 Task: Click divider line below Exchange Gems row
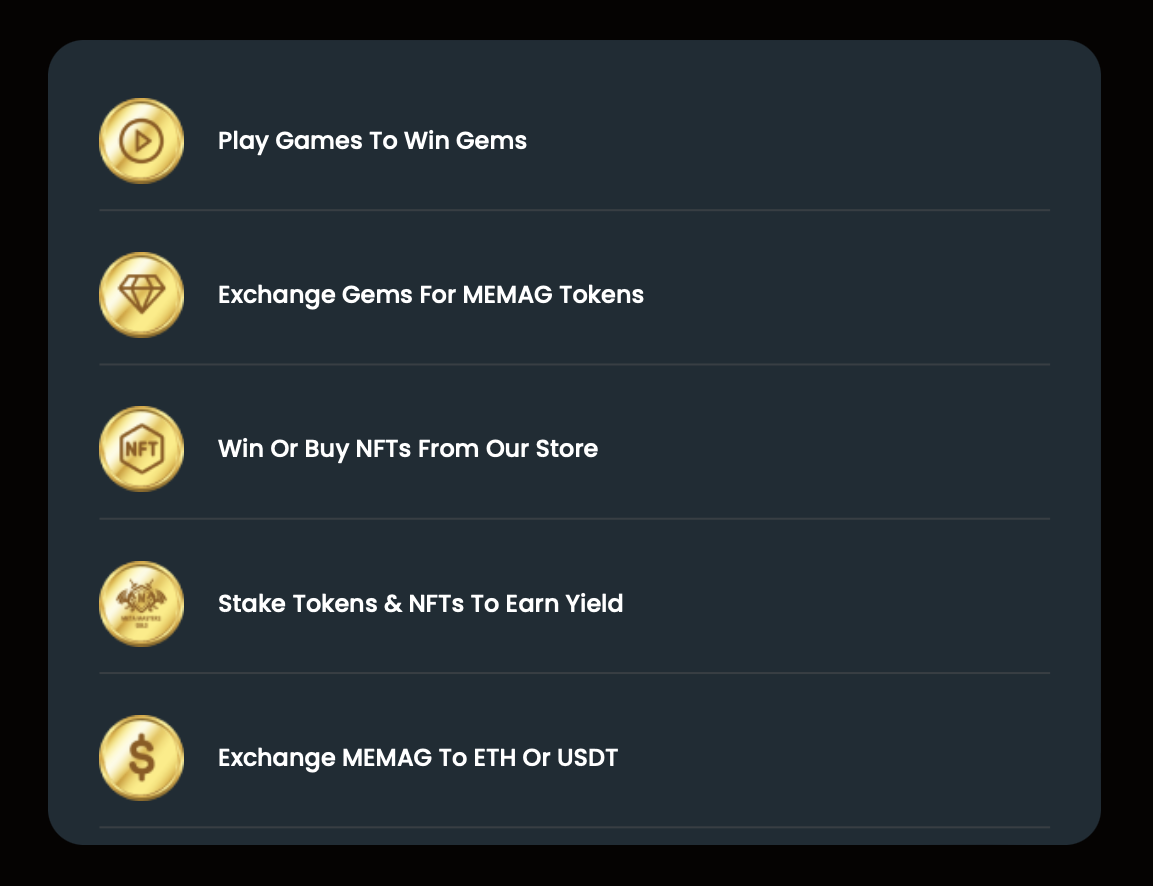pyautogui.click(x=574, y=365)
